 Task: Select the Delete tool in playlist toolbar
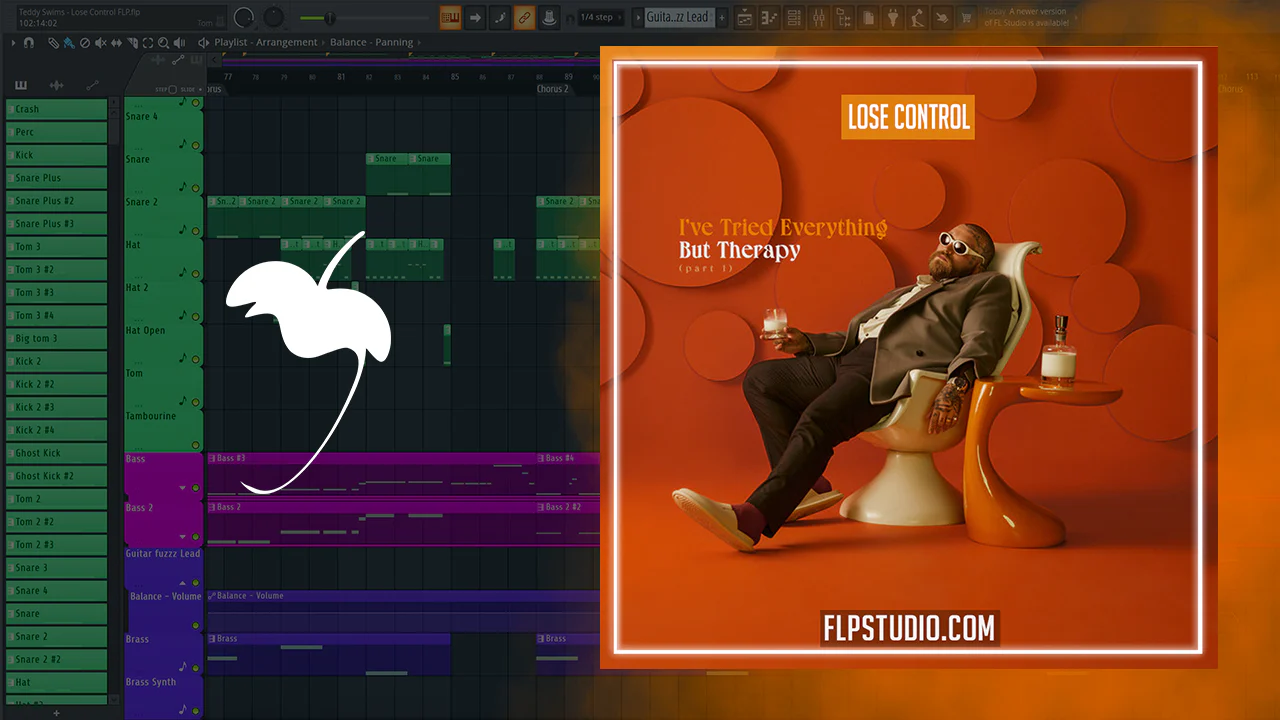tap(84, 43)
